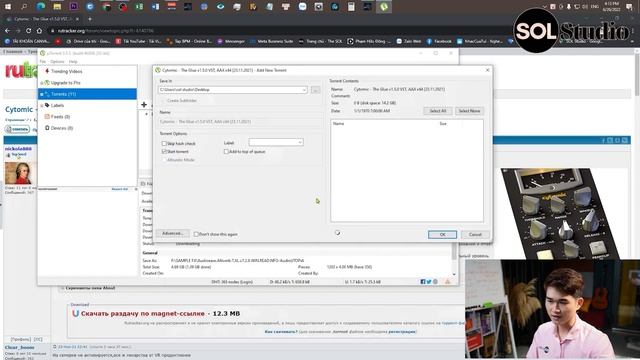Expand the Upgrade to Pro node
Viewport: 640px width, 360px height.
tap(41, 83)
